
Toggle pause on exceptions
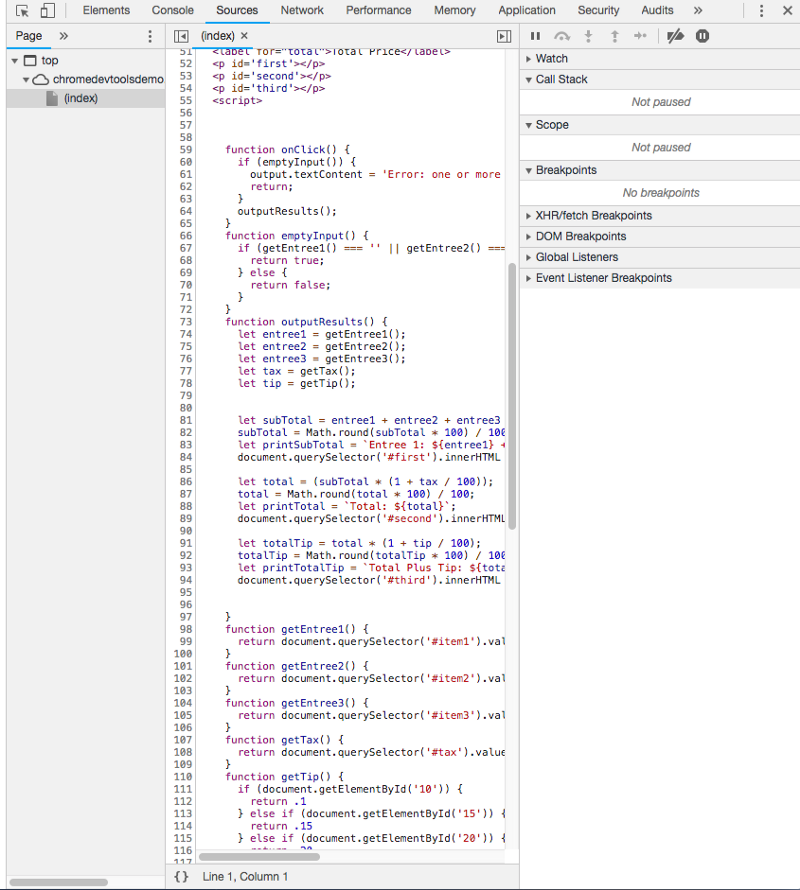pos(702,36)
